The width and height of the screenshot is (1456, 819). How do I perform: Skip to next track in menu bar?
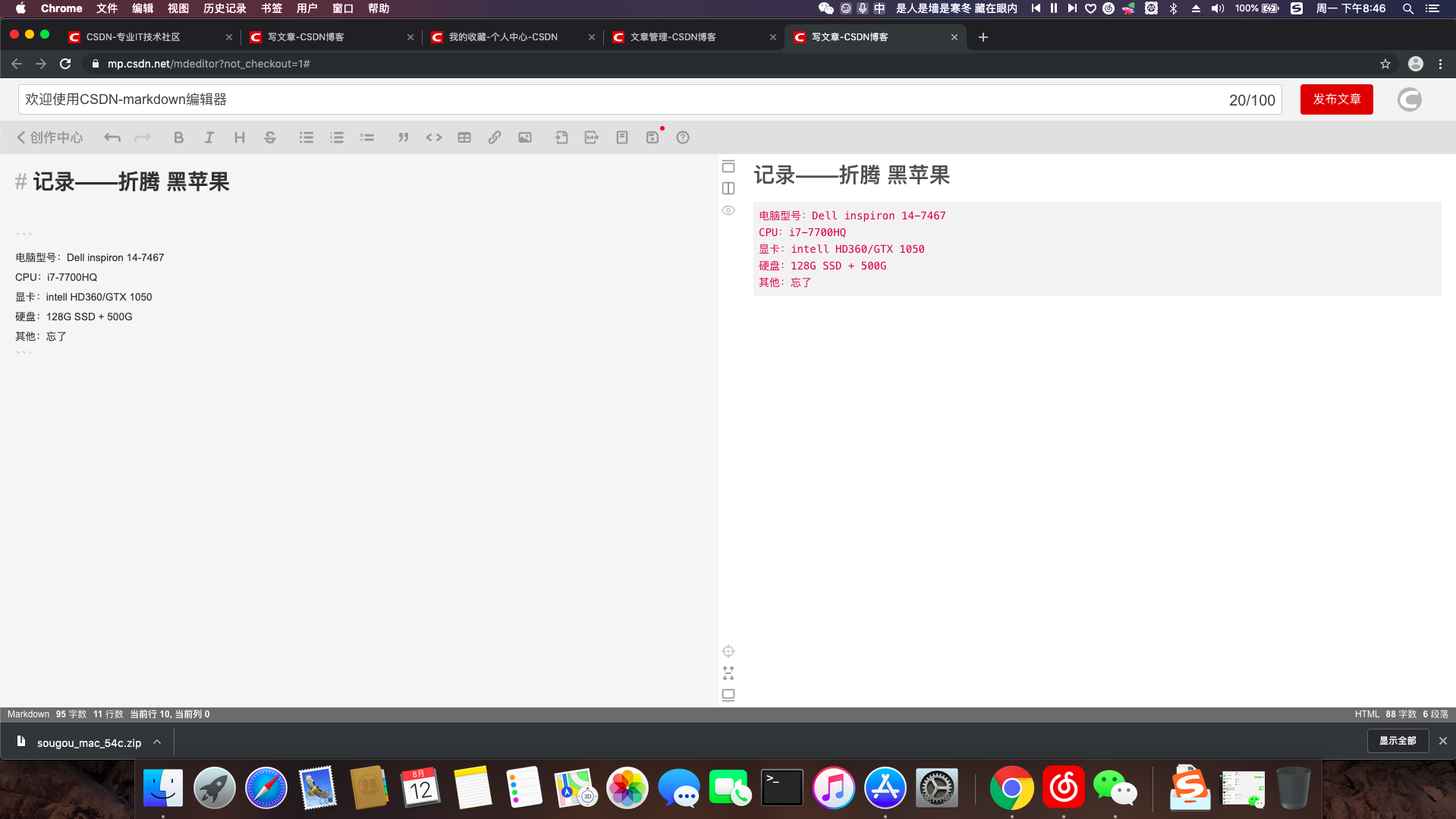(1071, 8)
